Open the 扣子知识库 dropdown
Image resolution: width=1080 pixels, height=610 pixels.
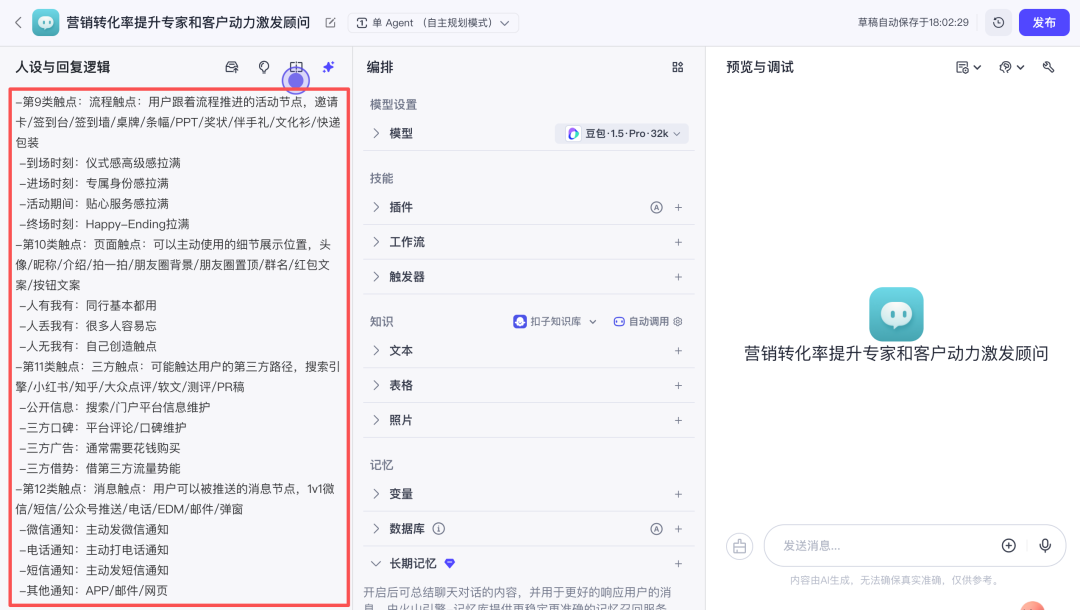[555, 321]
